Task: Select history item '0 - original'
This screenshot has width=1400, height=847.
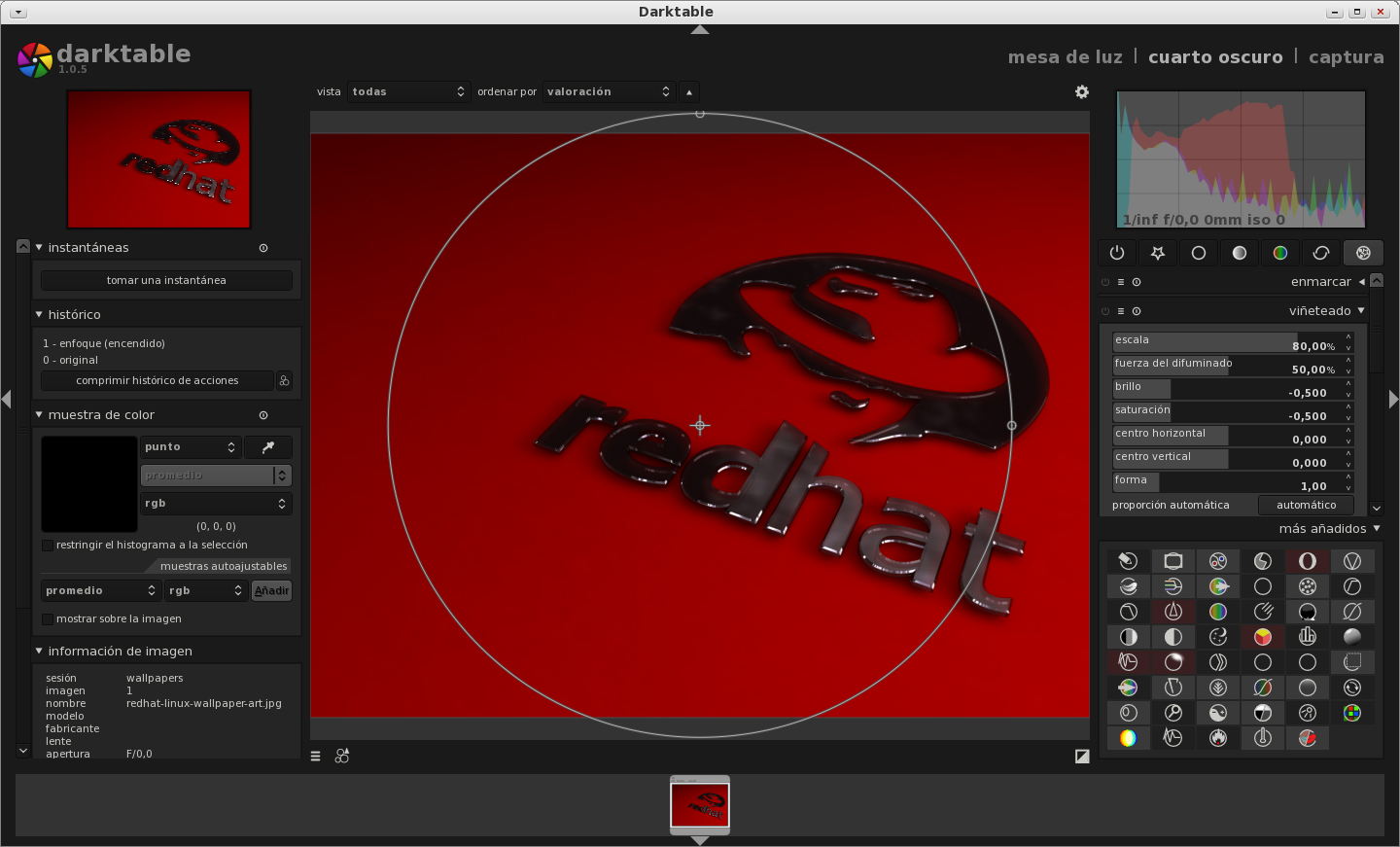Action: click(70, 360)
